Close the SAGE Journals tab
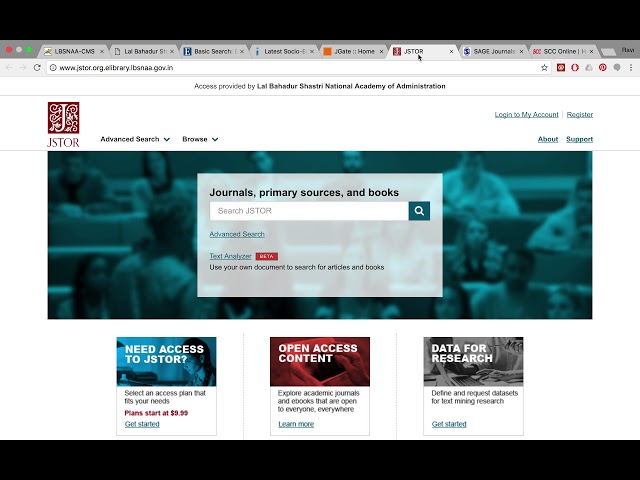The image size is (640, 480). [521, 51]
